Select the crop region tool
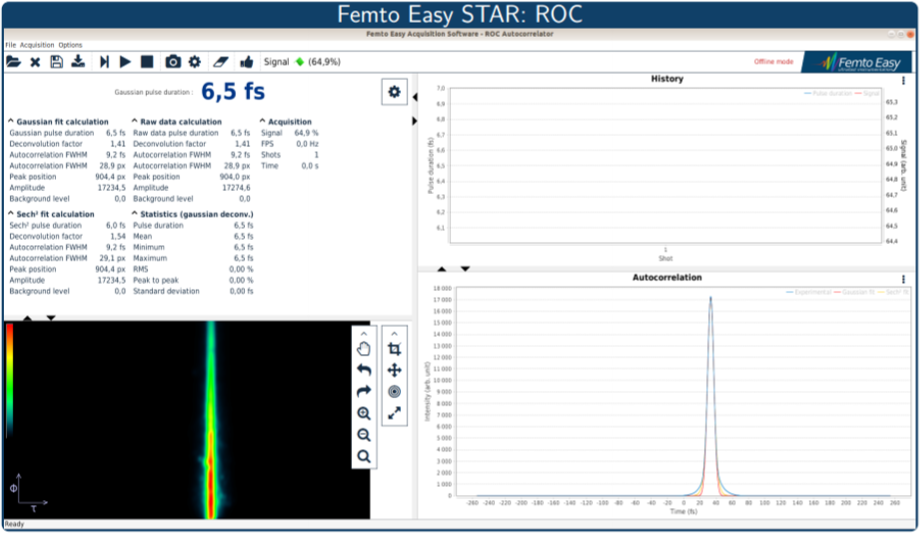920x534 pixels. [394, 349]
